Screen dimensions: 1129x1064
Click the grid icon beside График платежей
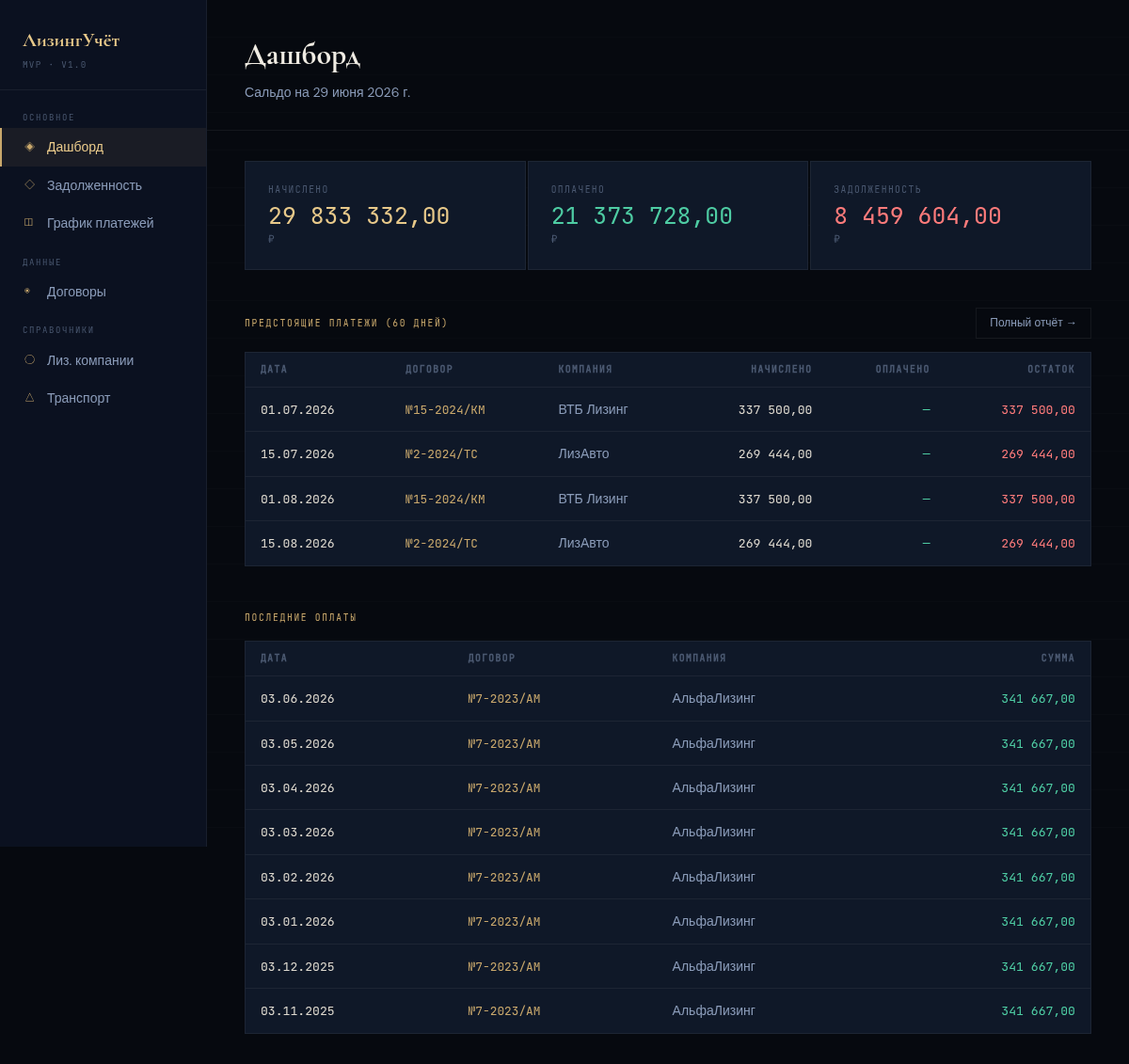pos(29,223)
